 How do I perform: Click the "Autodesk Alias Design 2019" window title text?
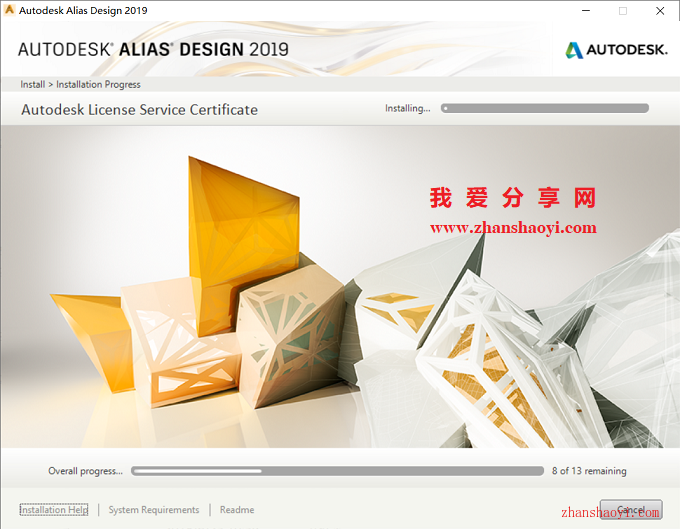83,10
